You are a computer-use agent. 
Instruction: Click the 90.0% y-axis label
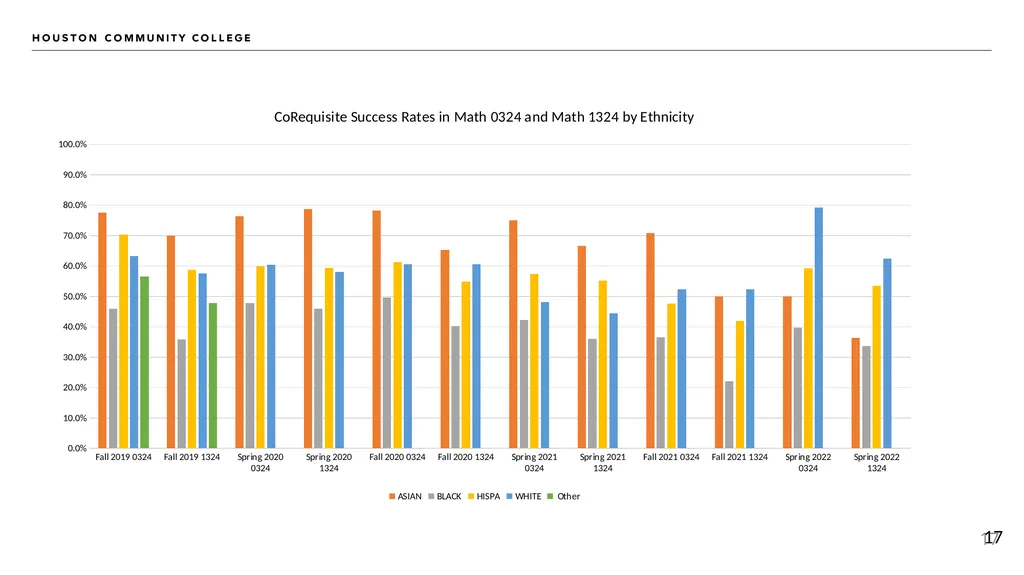[x=75, y=175]
